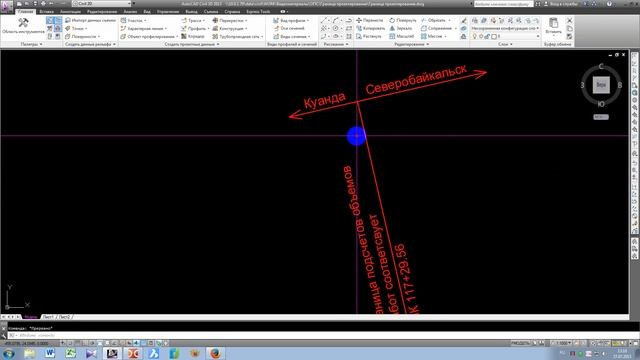Select the Обрезать (Trim) tool
640x360 pixels.
(x=436, y=20)
